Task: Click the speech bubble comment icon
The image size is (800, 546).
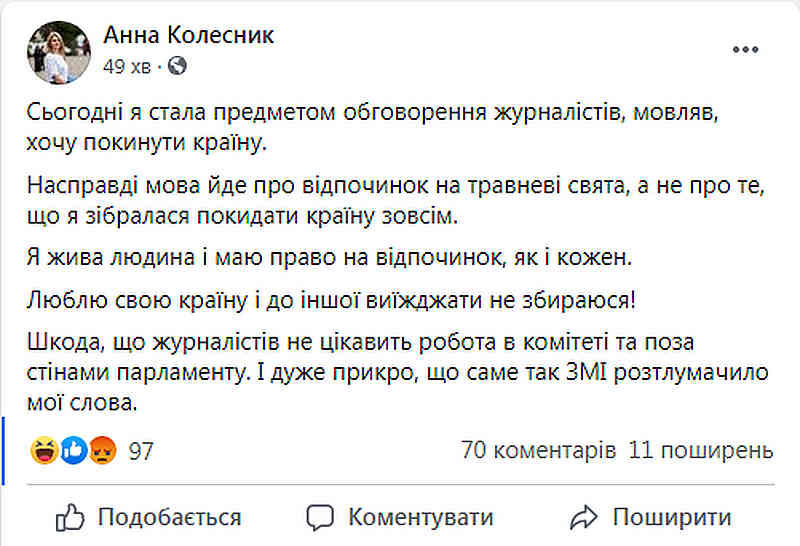Action: click(320, 518)
